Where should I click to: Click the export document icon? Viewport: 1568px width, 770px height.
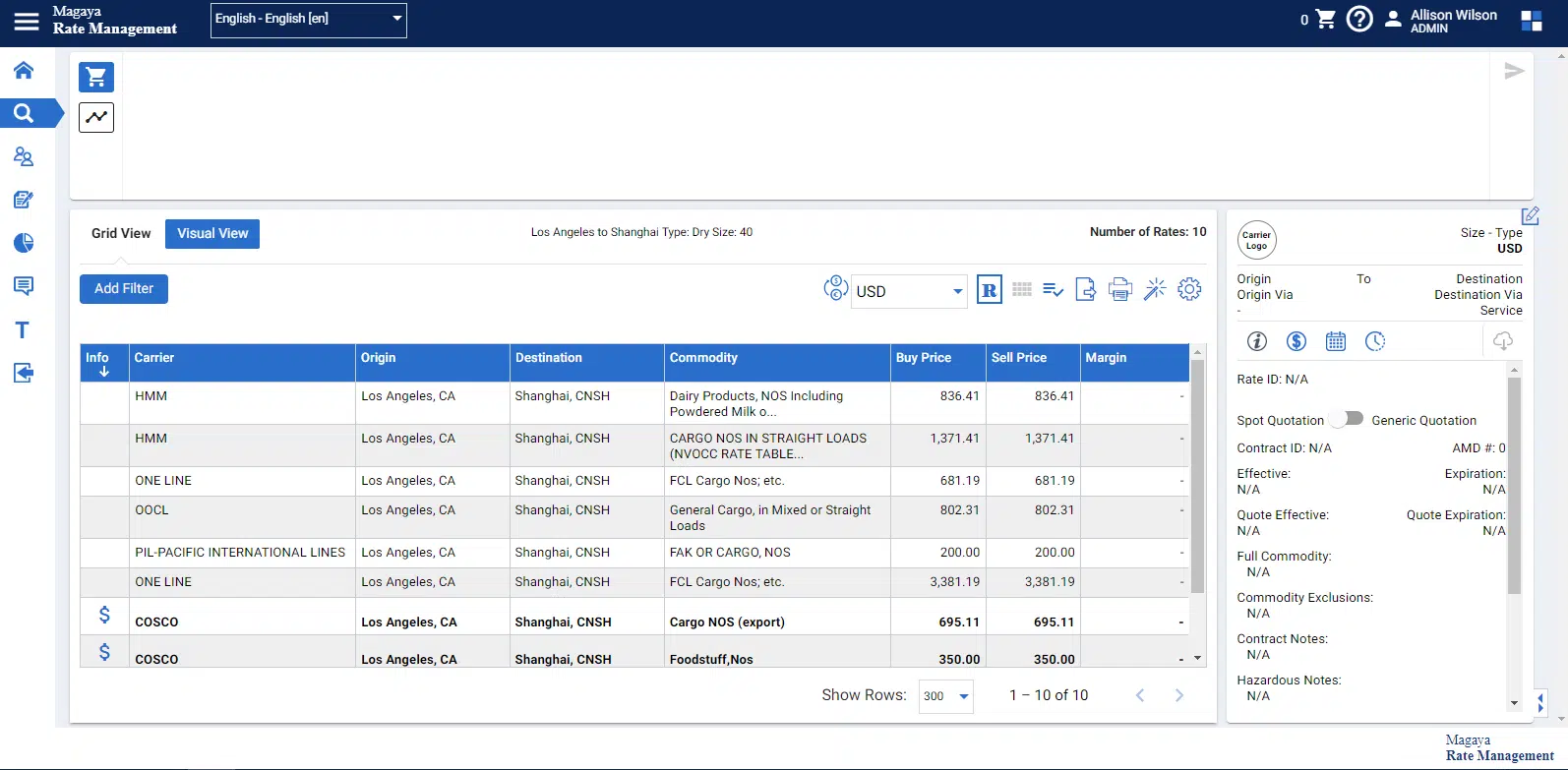(x=1085, y=289)
